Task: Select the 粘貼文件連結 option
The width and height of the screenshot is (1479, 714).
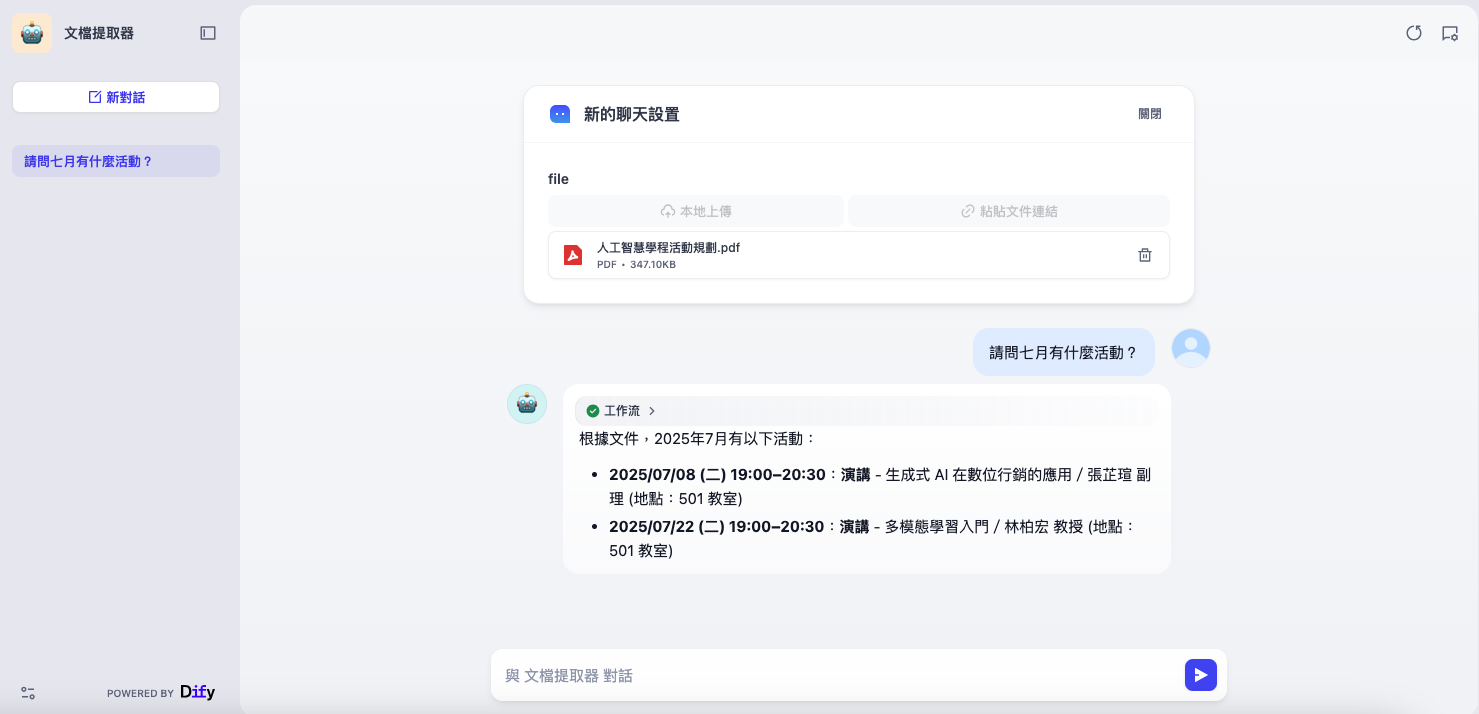Action: click(x=1008, y=211)
